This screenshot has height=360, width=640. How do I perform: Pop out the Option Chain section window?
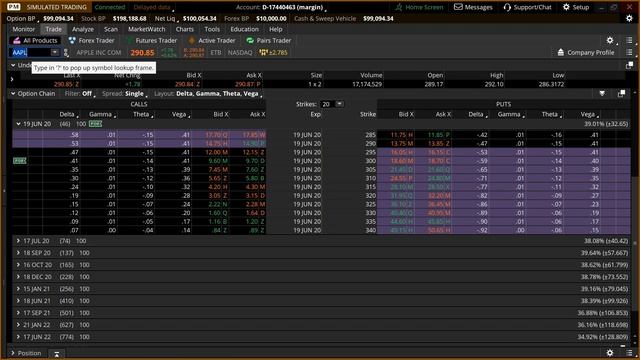621,94
